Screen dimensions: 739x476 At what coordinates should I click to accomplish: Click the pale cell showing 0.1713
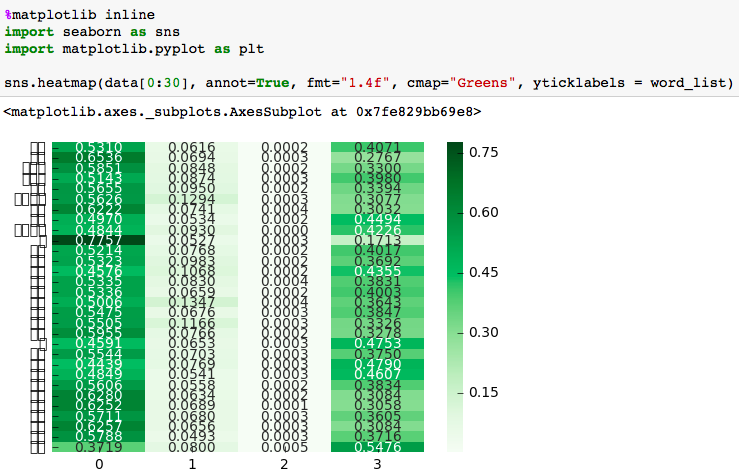(377, 240)
